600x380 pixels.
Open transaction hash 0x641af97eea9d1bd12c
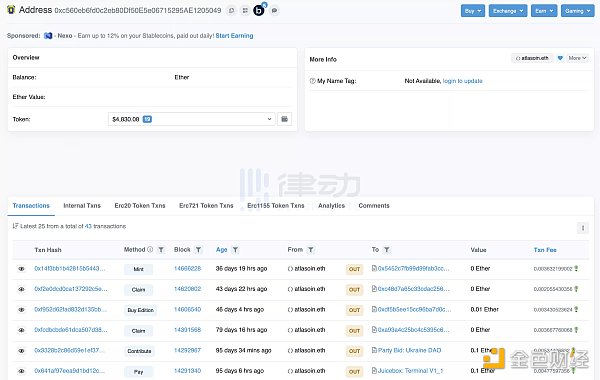click(x=70, y=370)
